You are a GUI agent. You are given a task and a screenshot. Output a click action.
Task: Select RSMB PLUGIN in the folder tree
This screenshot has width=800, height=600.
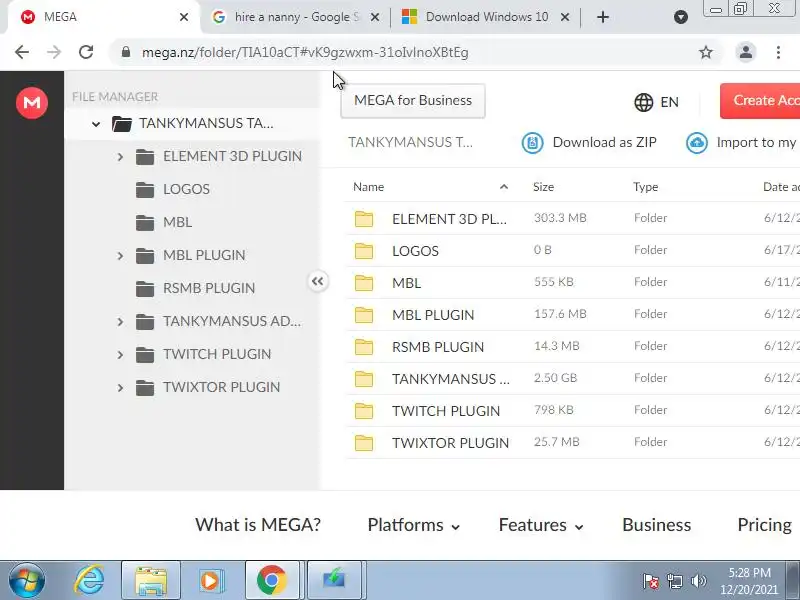209,288
